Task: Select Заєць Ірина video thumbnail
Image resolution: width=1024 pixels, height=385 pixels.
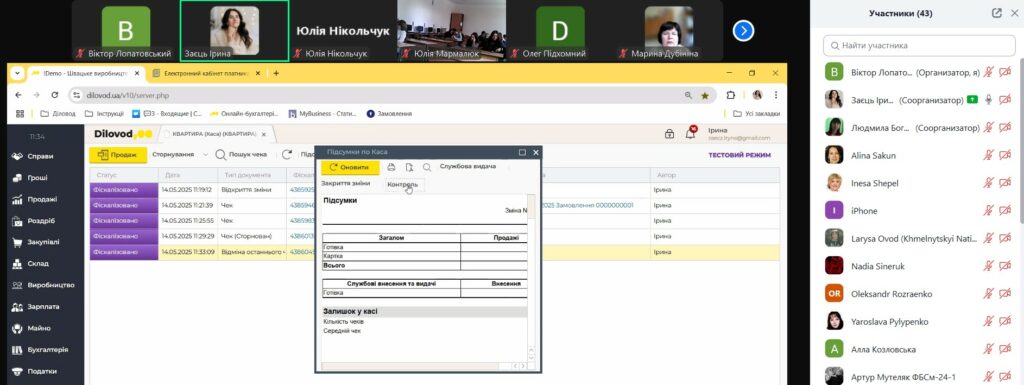Action: pos(234,31)
